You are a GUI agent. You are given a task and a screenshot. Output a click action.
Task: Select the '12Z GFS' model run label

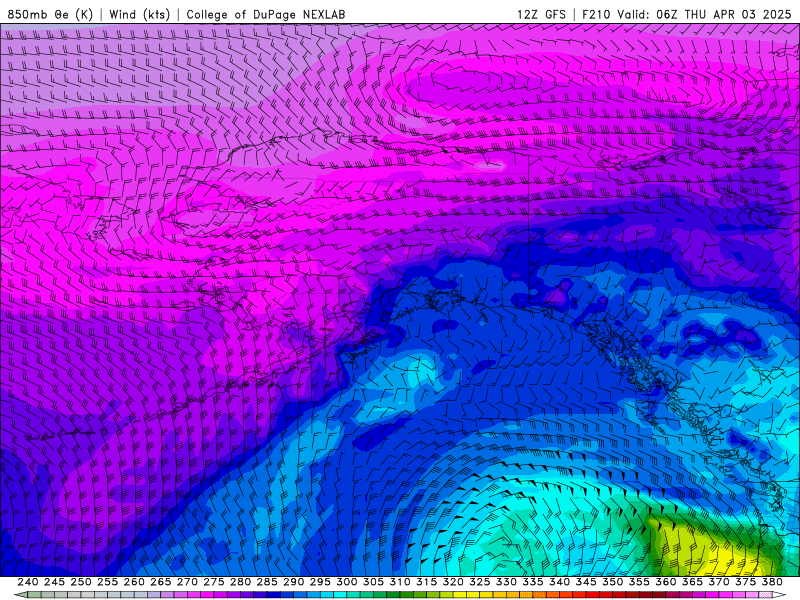point(541,14)
